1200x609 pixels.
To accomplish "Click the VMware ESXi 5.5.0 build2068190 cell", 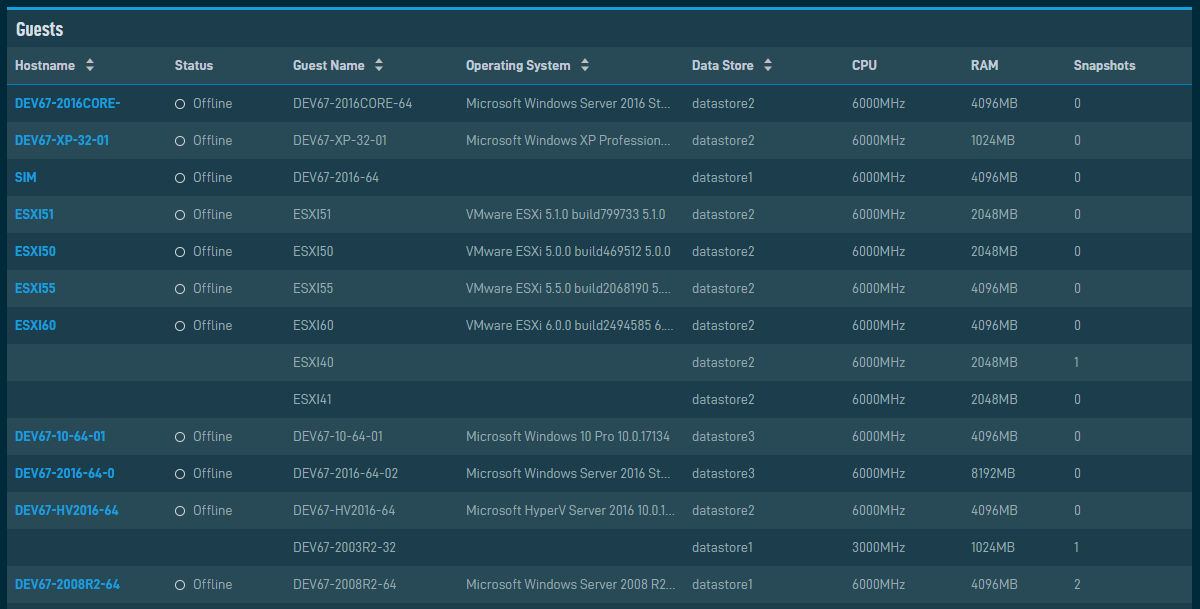I will click(570, 288).
